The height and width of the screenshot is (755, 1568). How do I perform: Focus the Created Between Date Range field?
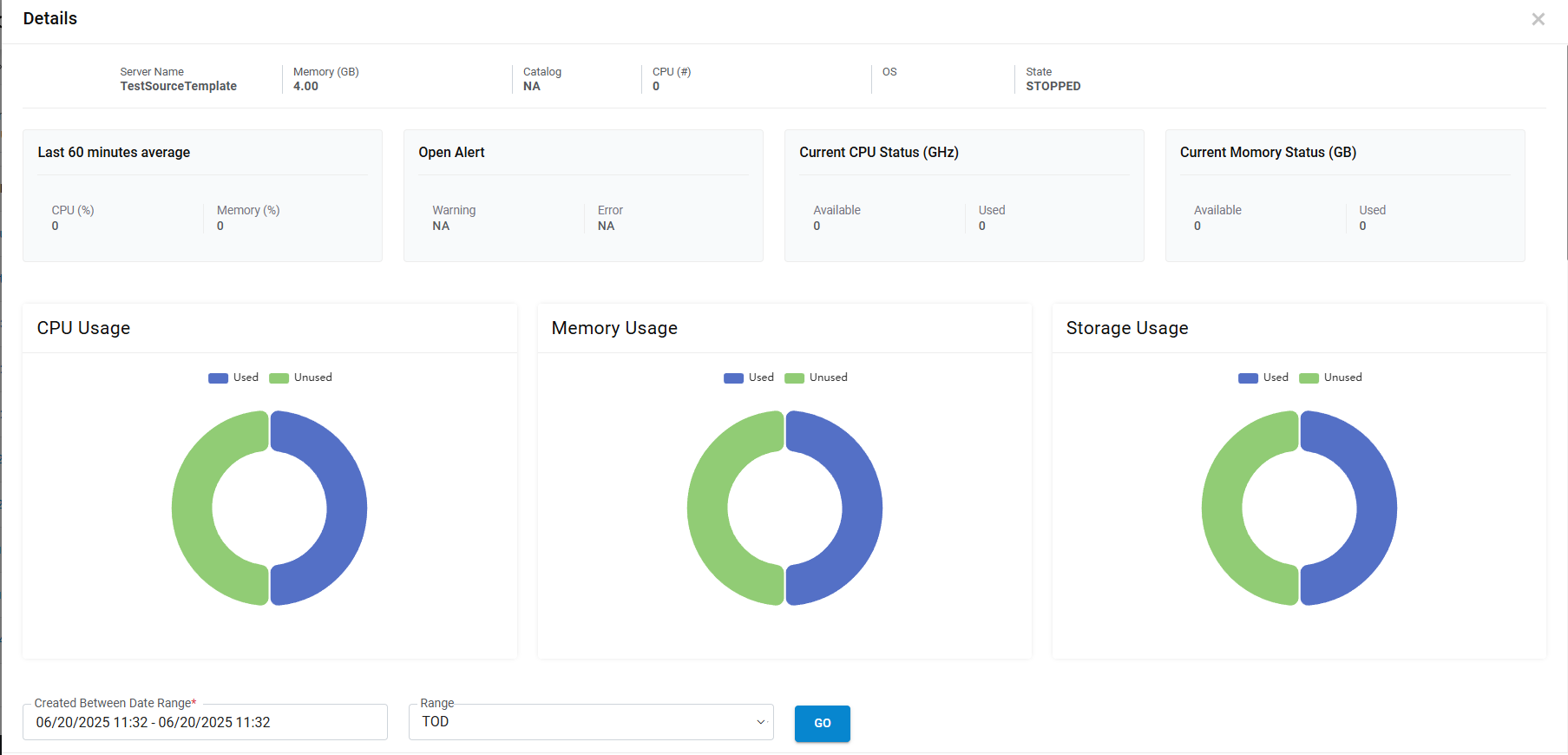click(x=205, y=722)
